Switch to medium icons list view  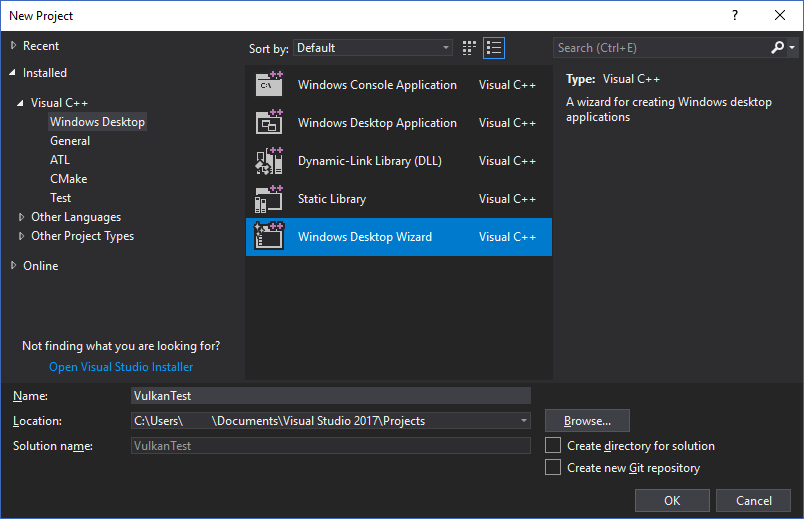(x=494, y=48)
